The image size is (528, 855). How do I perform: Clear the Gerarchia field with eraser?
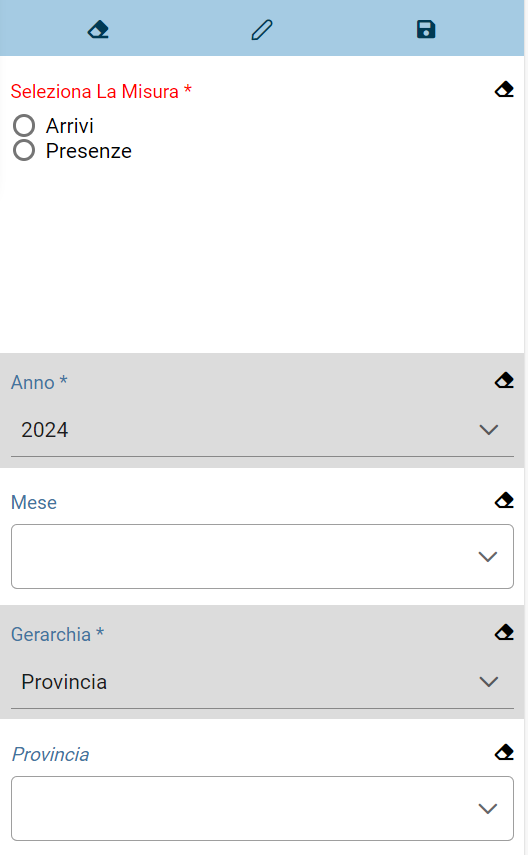(x=504, y=632)
